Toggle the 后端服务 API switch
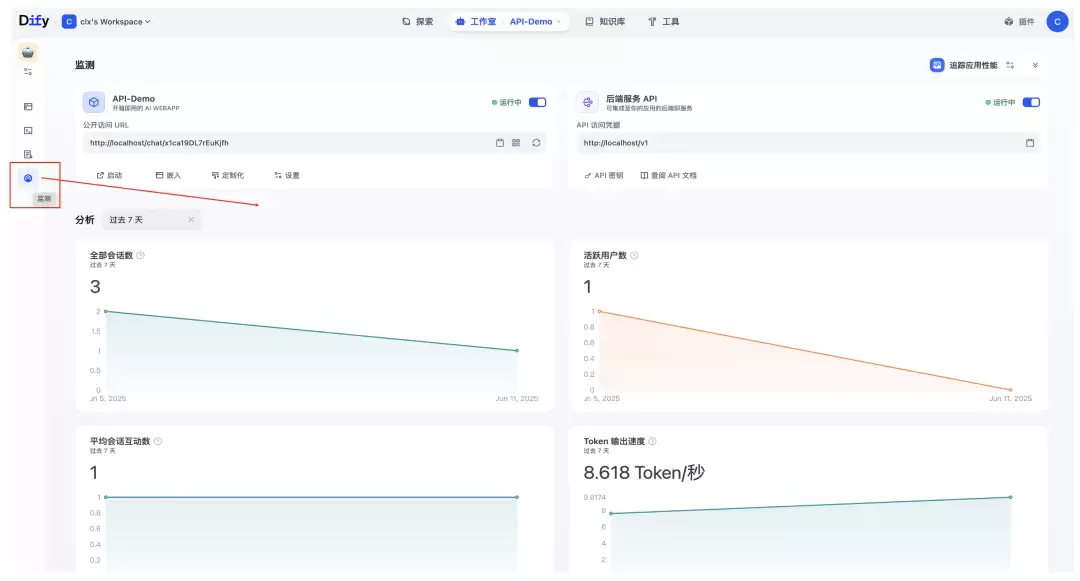The height and width of the screenshot is (581, 1080). [x=1031, y=103]
